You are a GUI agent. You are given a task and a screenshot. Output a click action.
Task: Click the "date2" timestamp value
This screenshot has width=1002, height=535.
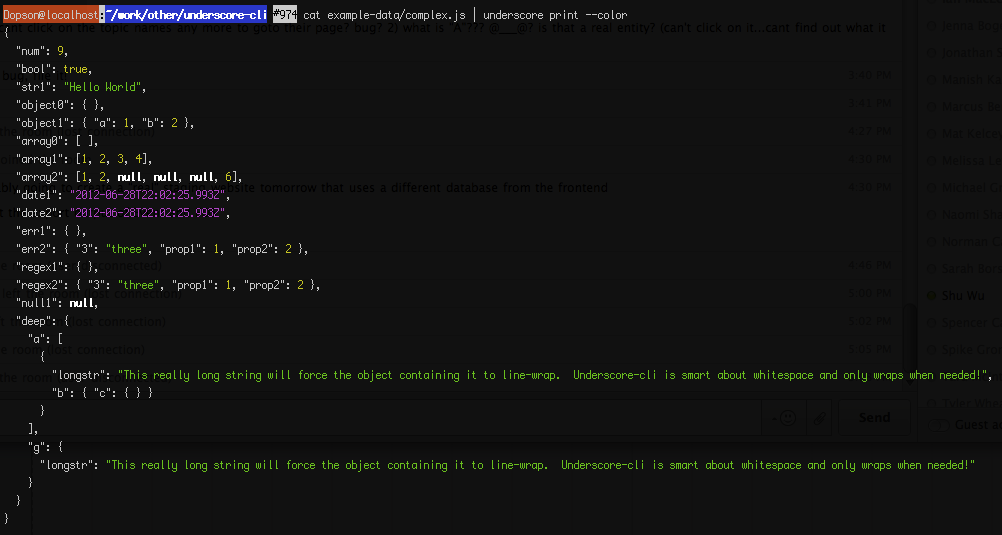(x=146, y=212)
